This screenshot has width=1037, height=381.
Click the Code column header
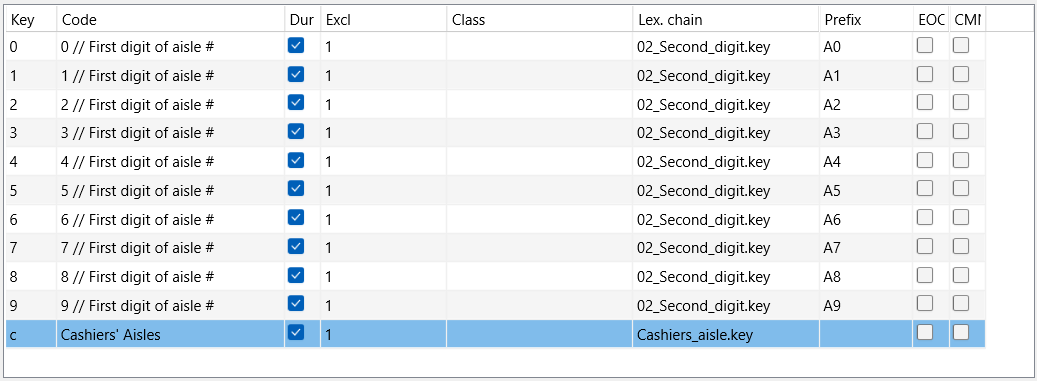(171, 20)
